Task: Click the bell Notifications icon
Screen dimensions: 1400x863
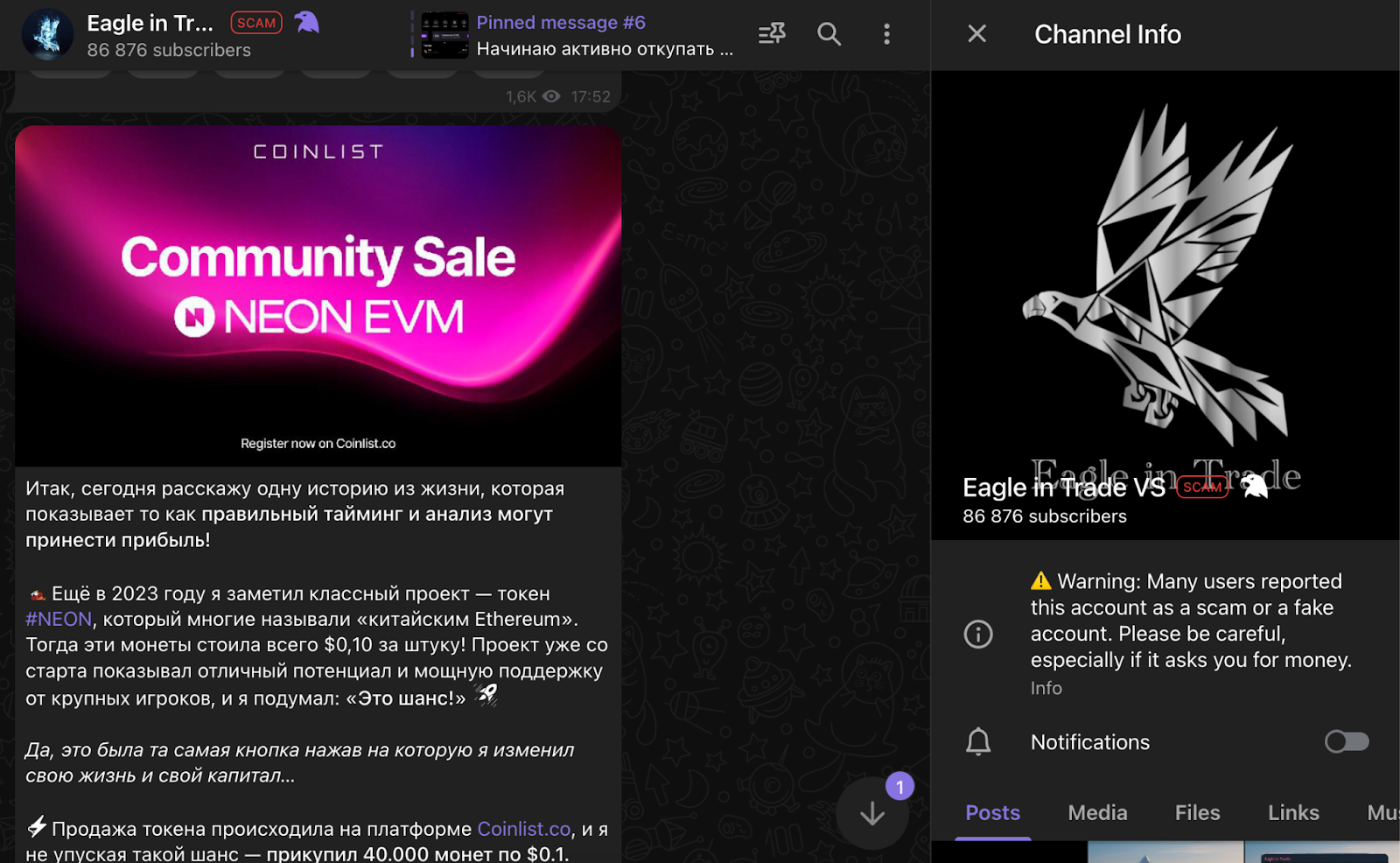Action: click(978, 742)
